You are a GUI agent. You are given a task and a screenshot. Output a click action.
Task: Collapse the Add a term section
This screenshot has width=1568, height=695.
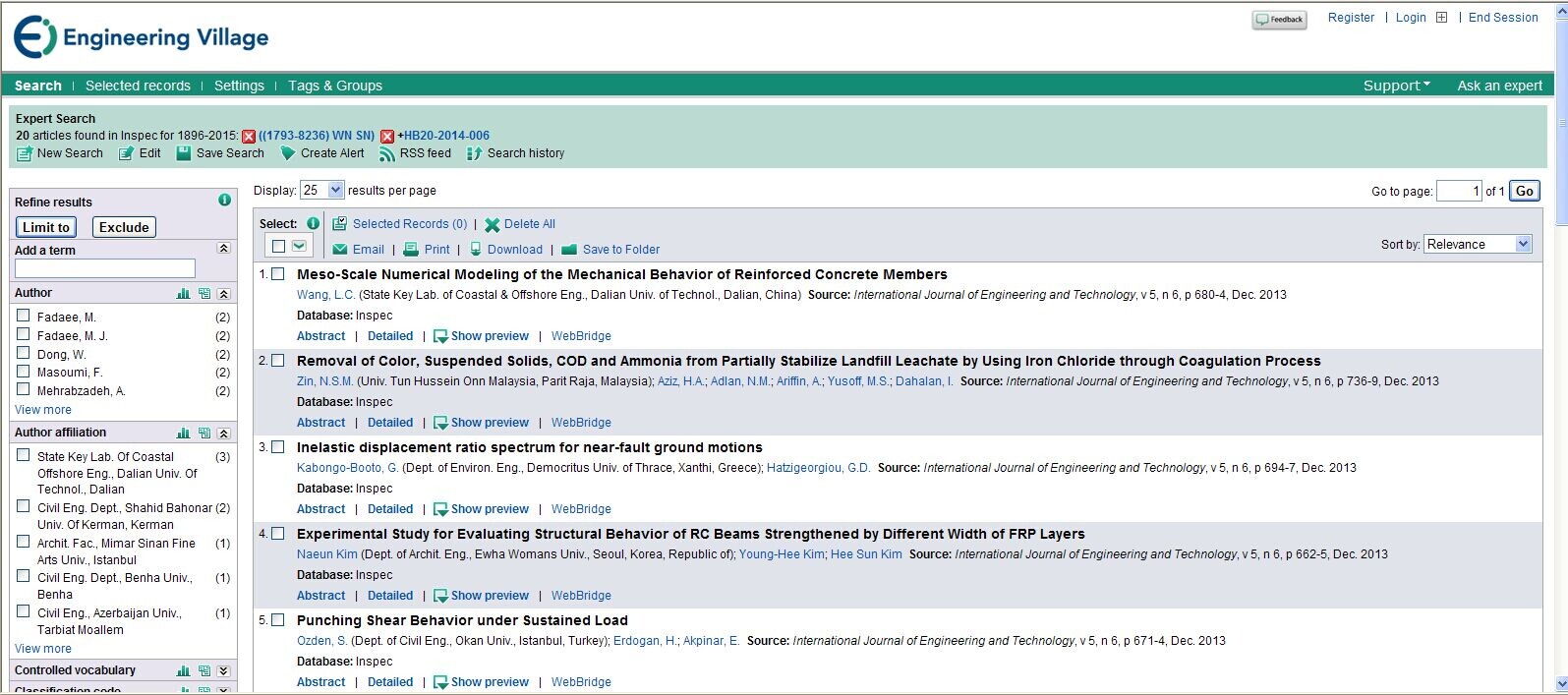click(x=223, y=249)
